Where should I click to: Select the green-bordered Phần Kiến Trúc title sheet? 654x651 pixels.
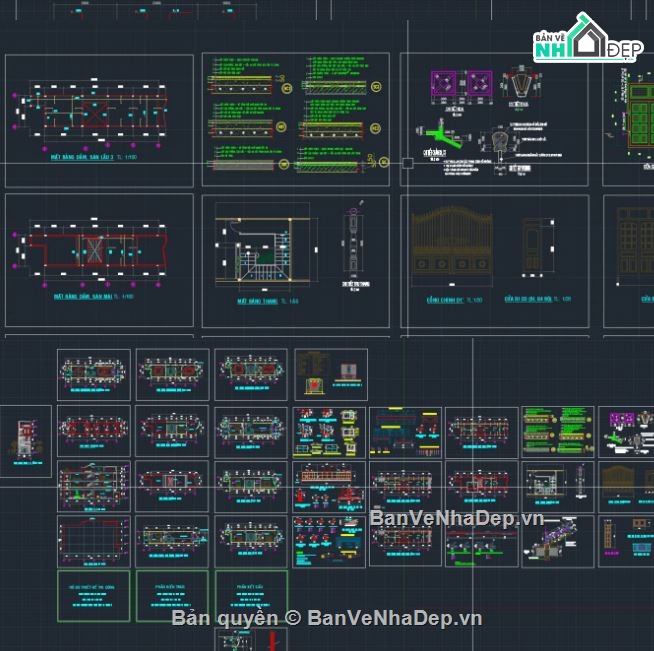coord(172,596)
